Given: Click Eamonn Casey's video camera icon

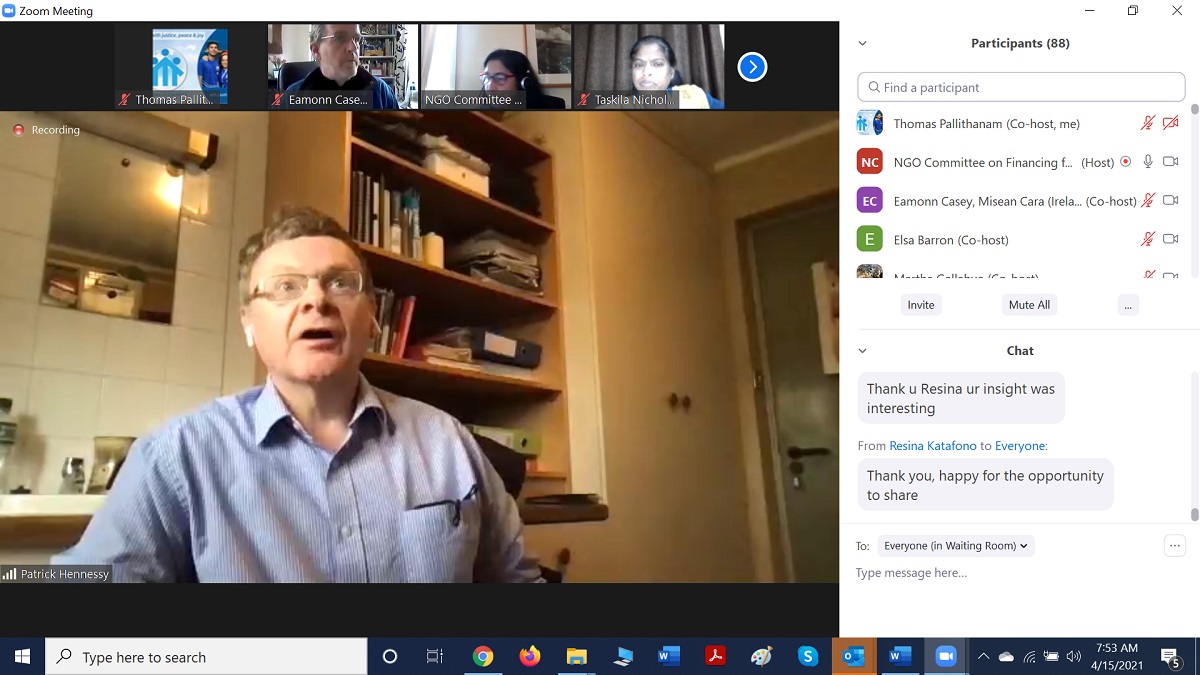Looking at the screenshot, I should pos(1171,200).
